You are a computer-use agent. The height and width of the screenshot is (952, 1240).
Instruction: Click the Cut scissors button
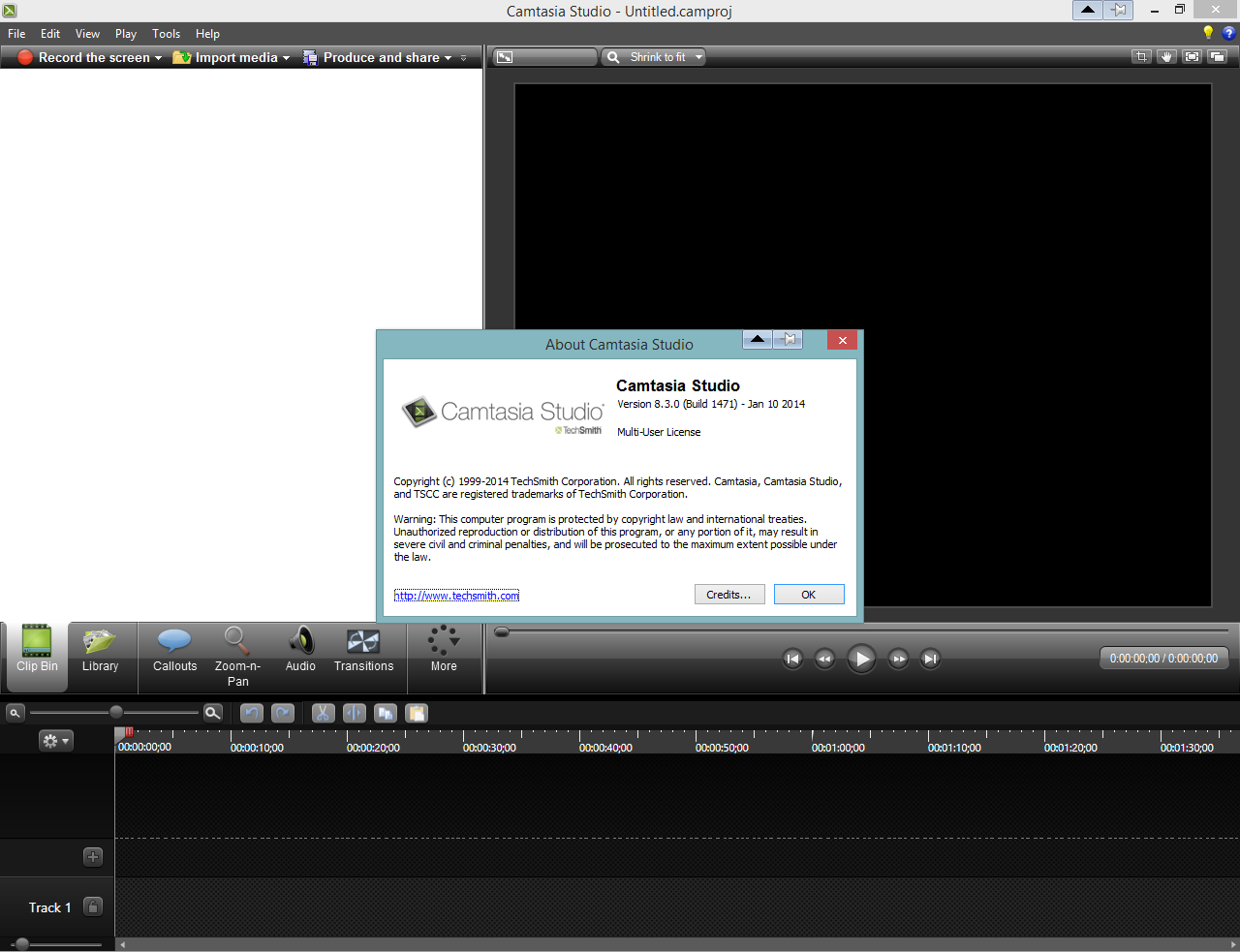click(324, 713)
